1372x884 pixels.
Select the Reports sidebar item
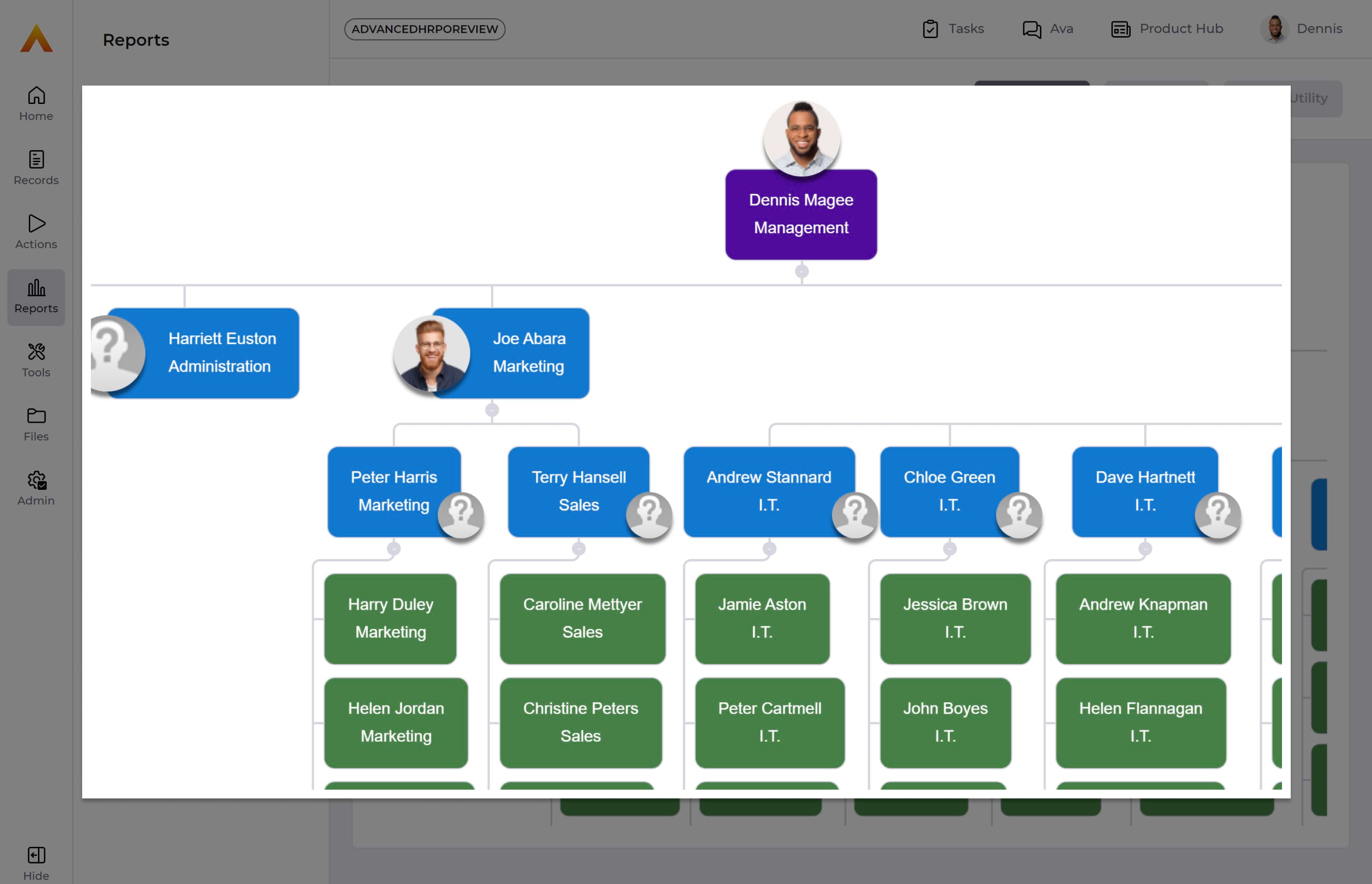[x=36, y=297]
